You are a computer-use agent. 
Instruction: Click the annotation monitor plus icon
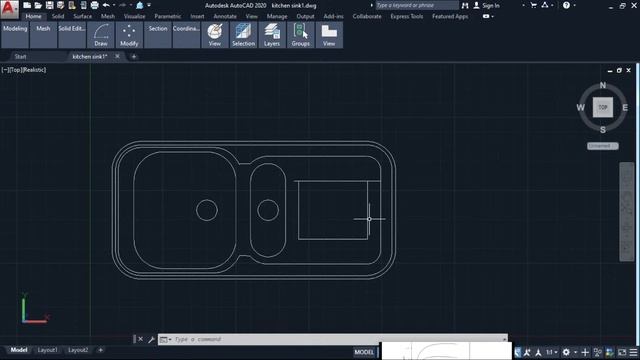click(585, 352)
